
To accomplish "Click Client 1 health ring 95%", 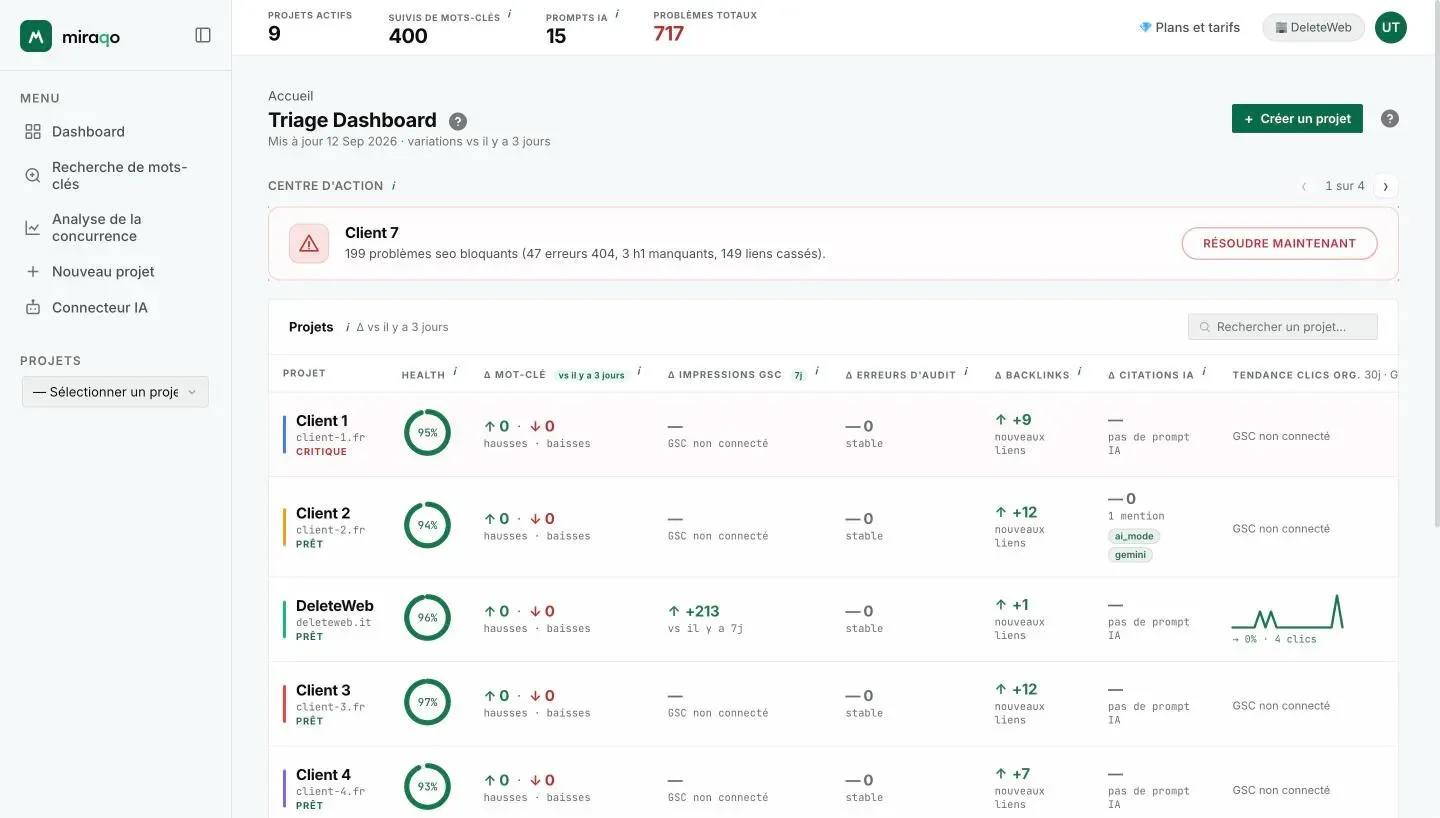I will point(427,433).
